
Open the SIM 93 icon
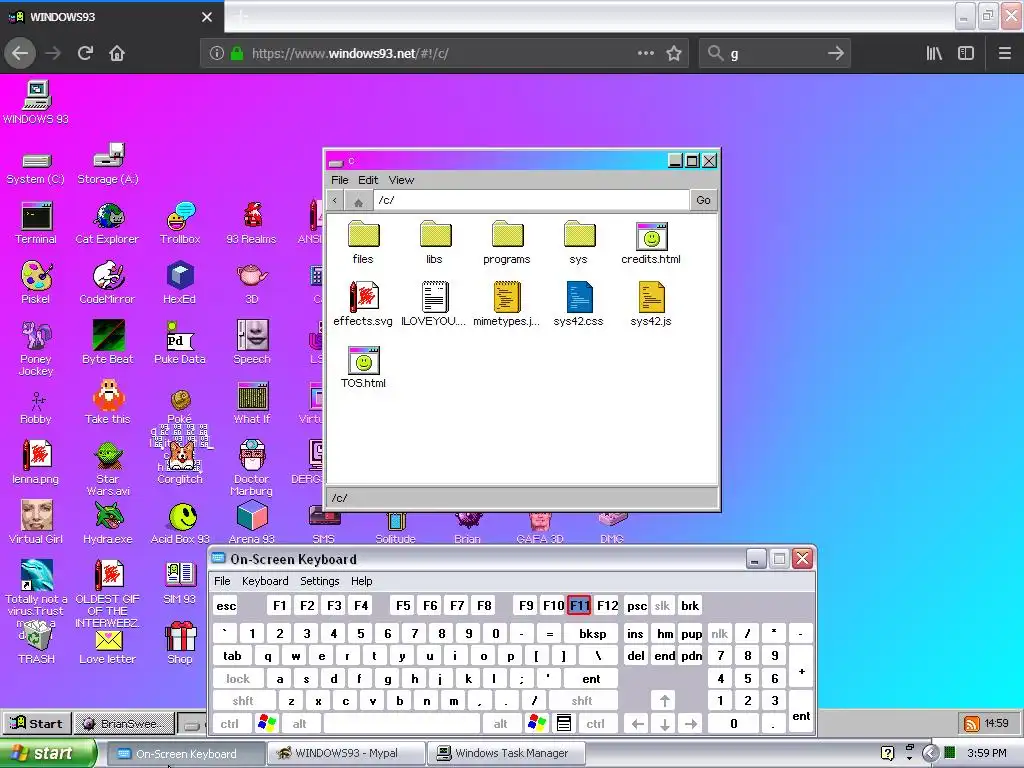[180, 583]
